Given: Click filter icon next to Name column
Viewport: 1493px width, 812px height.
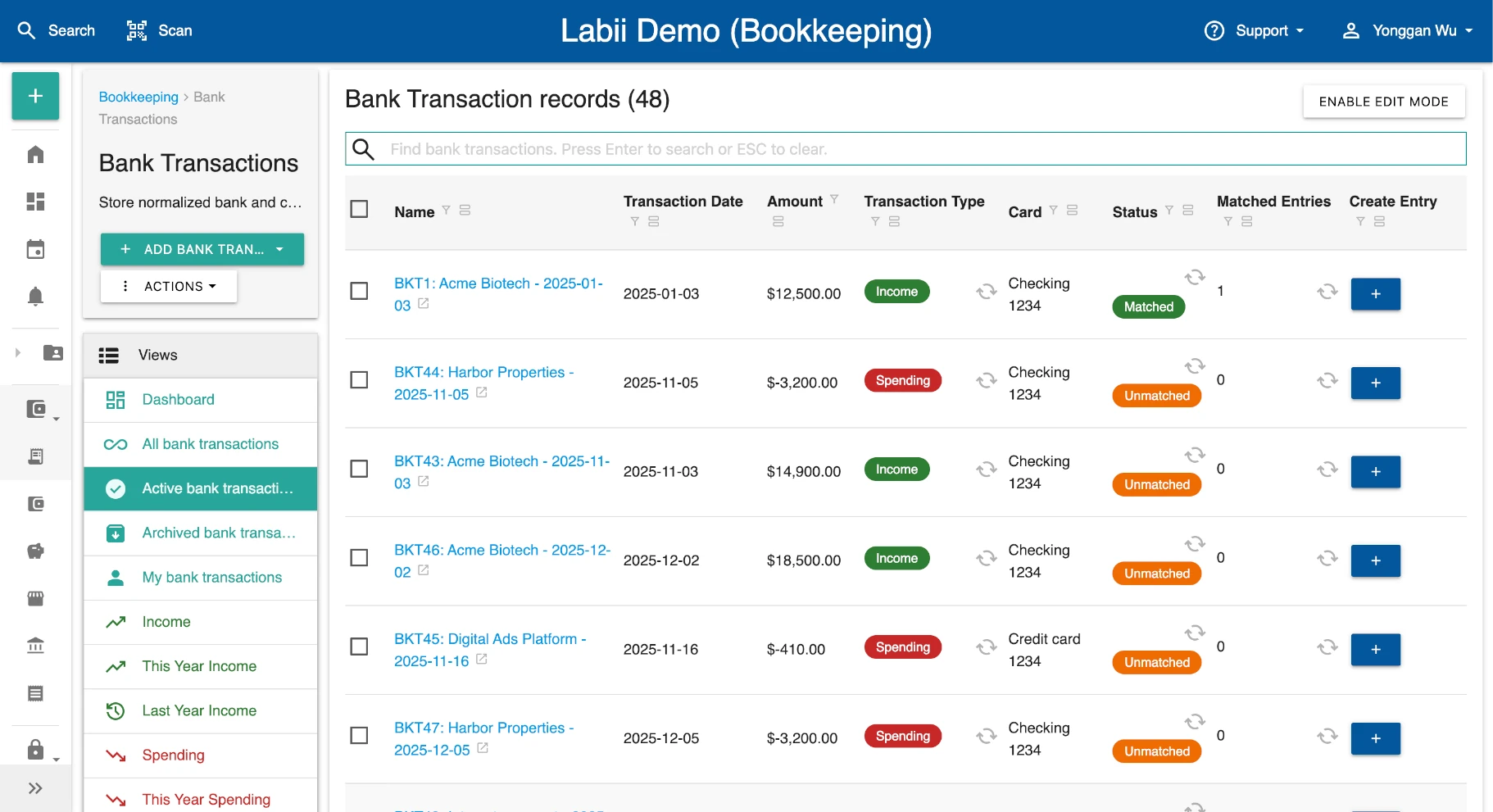Looking at the screenshot, I should click(x=447, y=210).
